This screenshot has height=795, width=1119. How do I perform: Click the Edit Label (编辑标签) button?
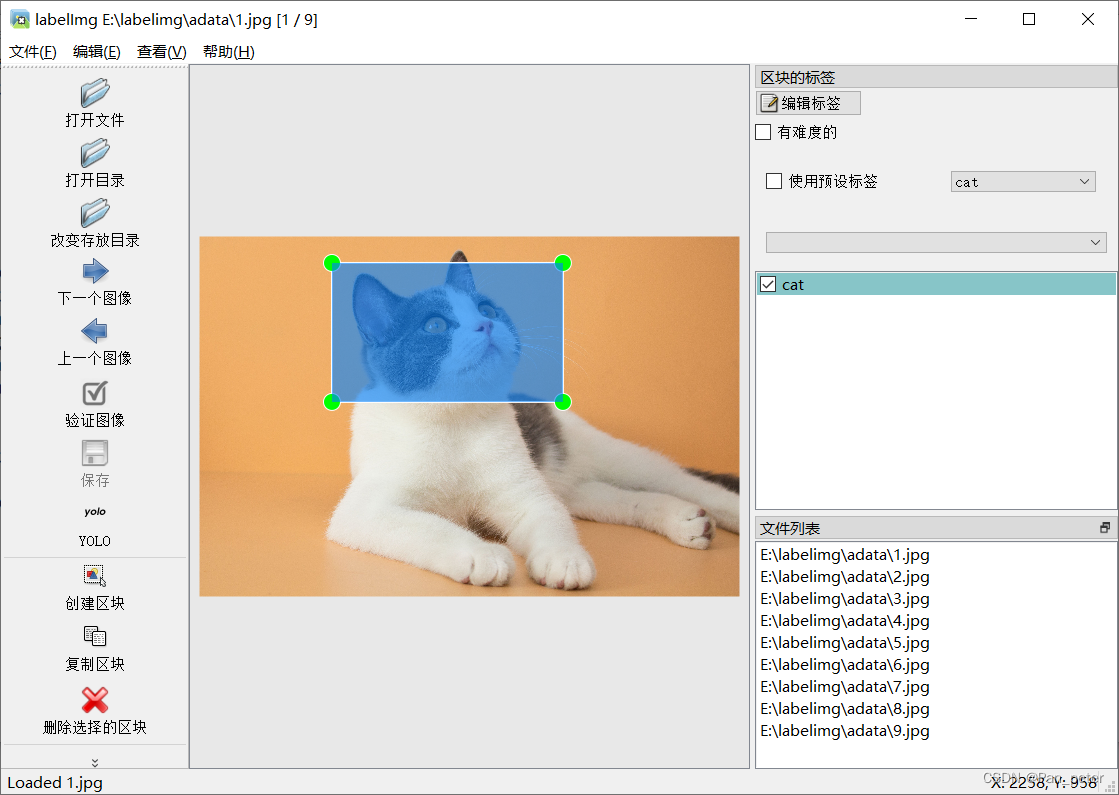point(808,103)
